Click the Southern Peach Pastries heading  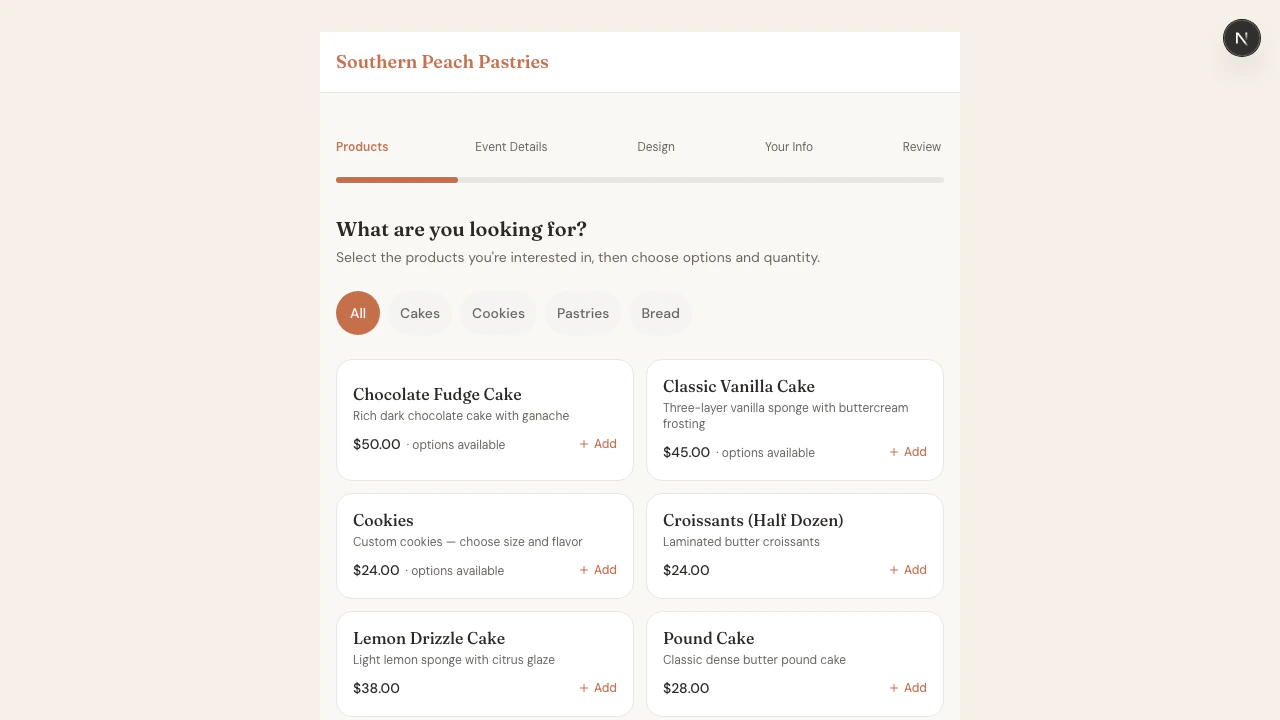pyautogui.click(x=442, y=61)
